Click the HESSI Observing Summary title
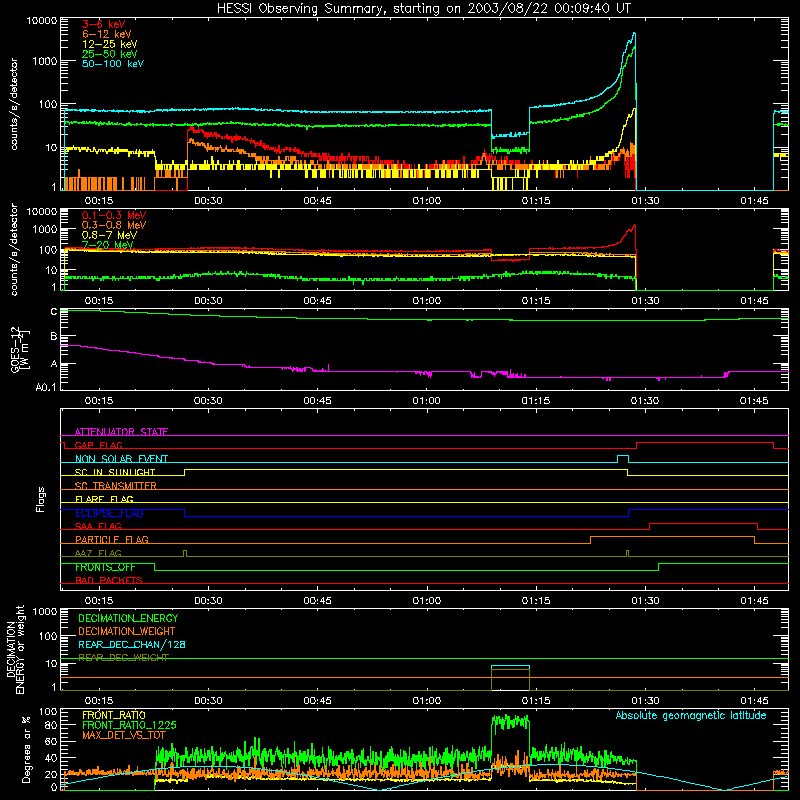This screenshot has height=800, width=800. [x=424, y=9]
